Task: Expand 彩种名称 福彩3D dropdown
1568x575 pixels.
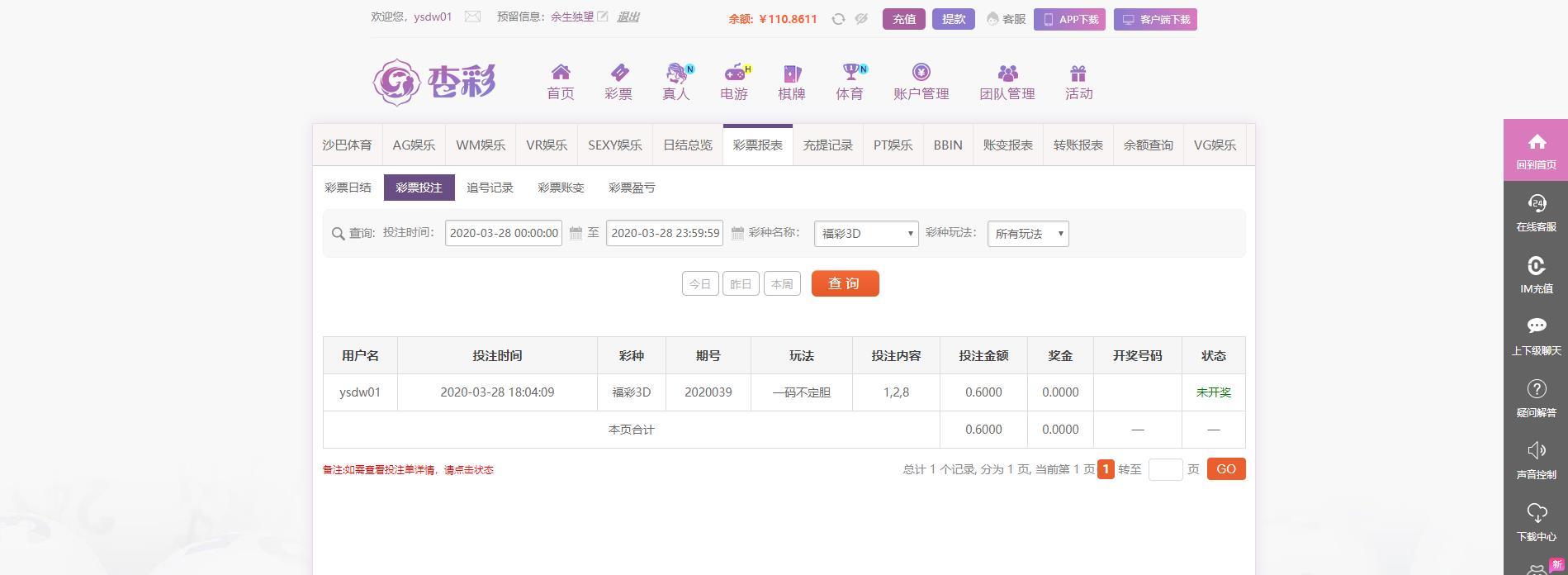Action: [x=866, y=234]
